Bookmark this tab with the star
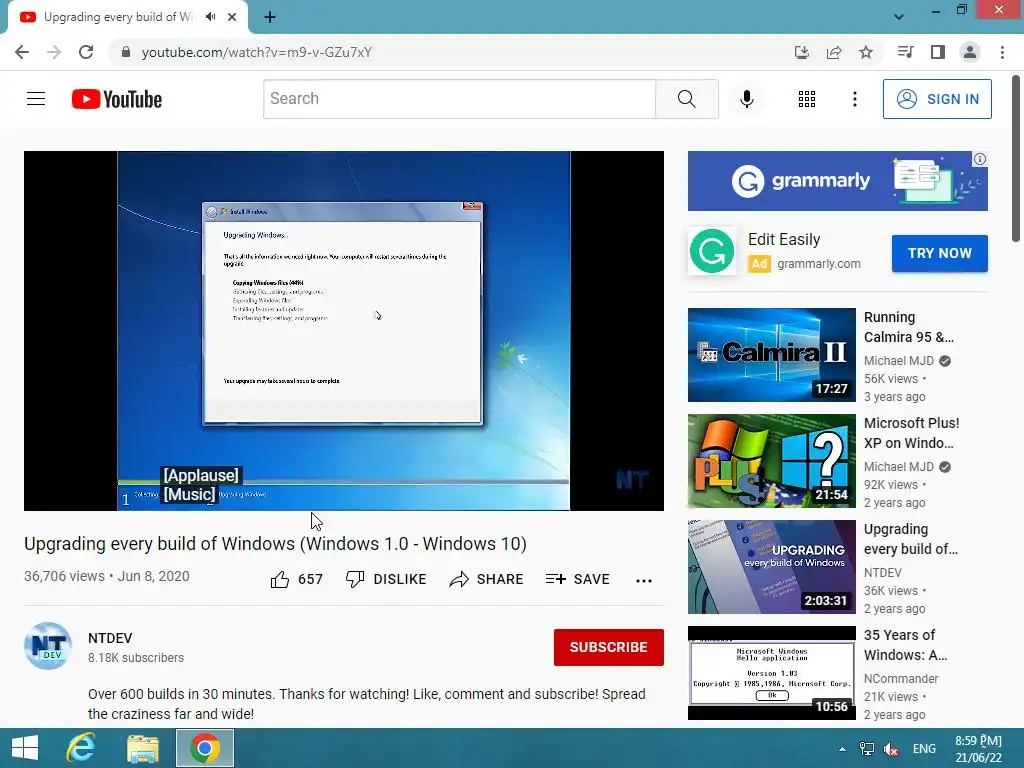This screenshot has width=1024, height=768. pyautogui.click(x=865, y=52)
